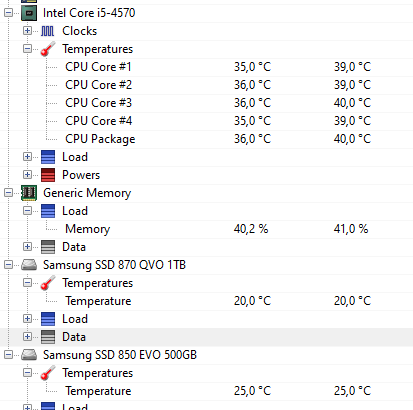Expand the Data node under Samsung 870 QVO

pos(27,337)
